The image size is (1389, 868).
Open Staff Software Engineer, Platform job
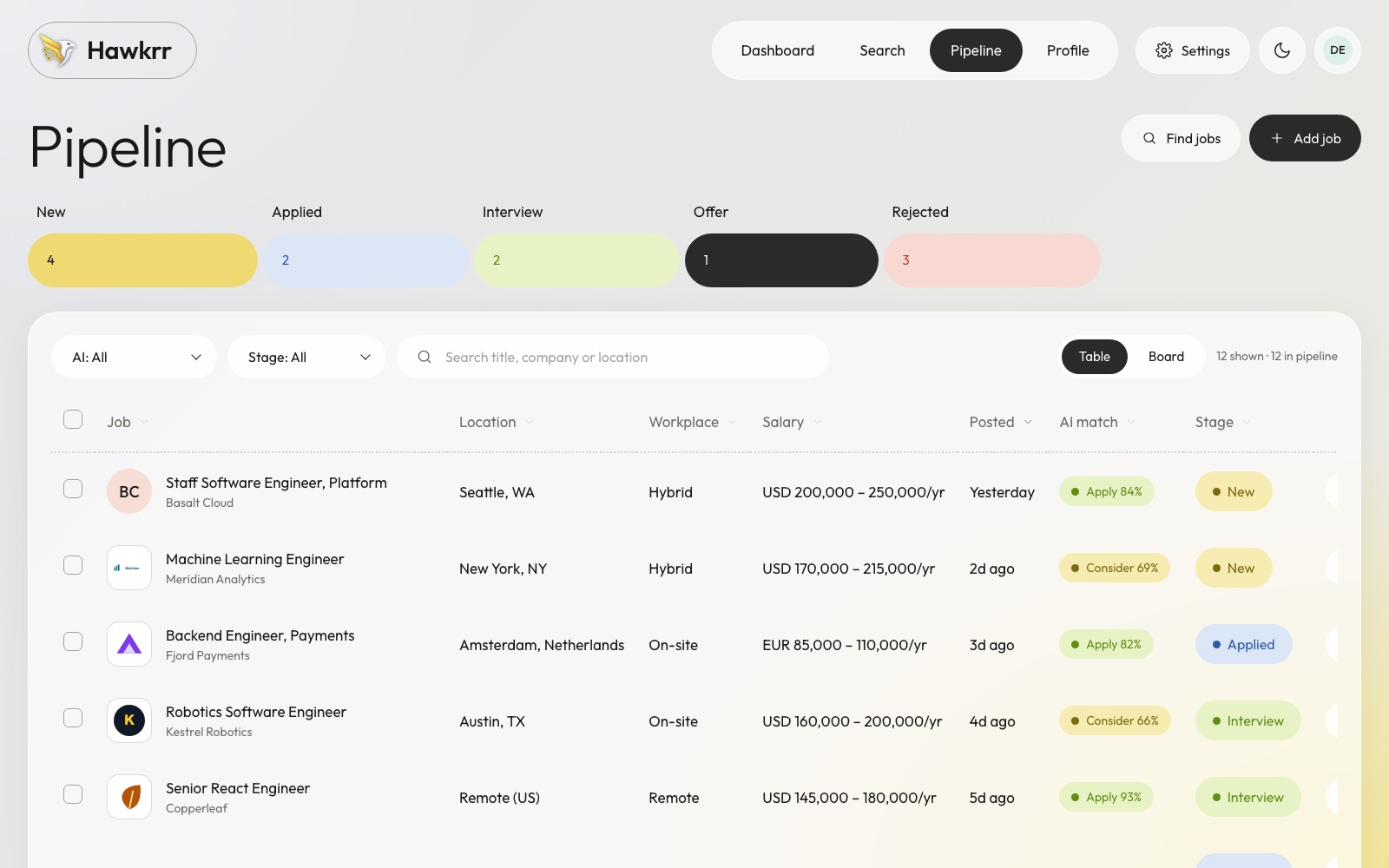point(276,483)
